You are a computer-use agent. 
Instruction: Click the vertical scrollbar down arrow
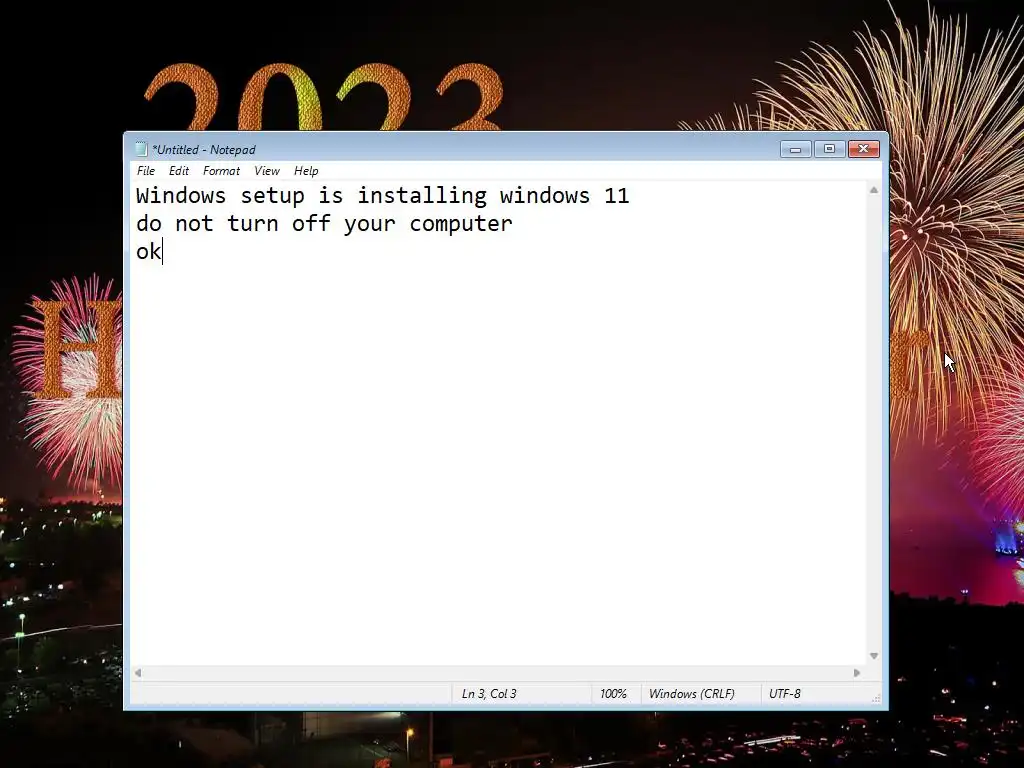pos(874,656)
